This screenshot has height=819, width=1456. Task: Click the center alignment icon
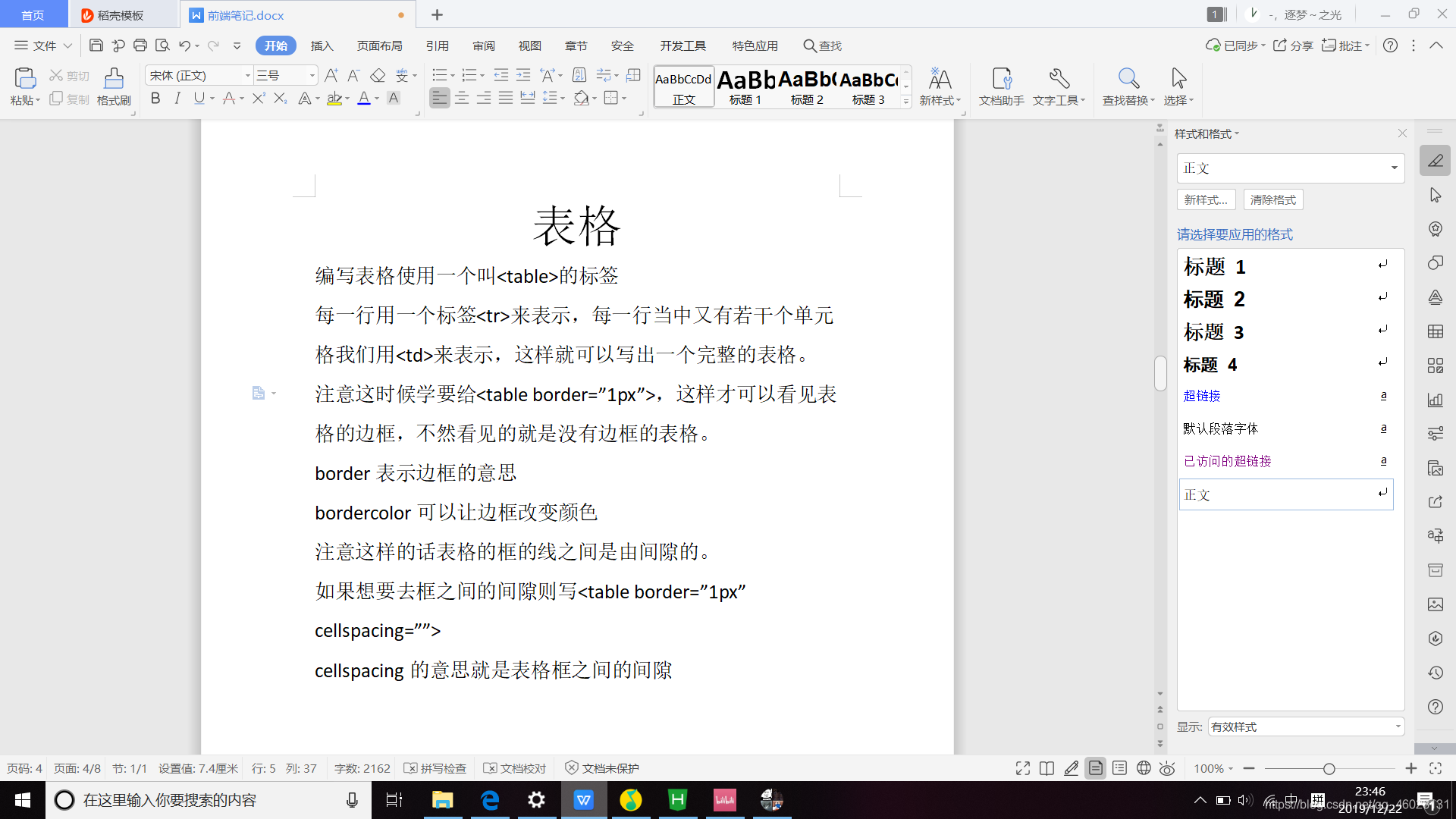point(462,98)
